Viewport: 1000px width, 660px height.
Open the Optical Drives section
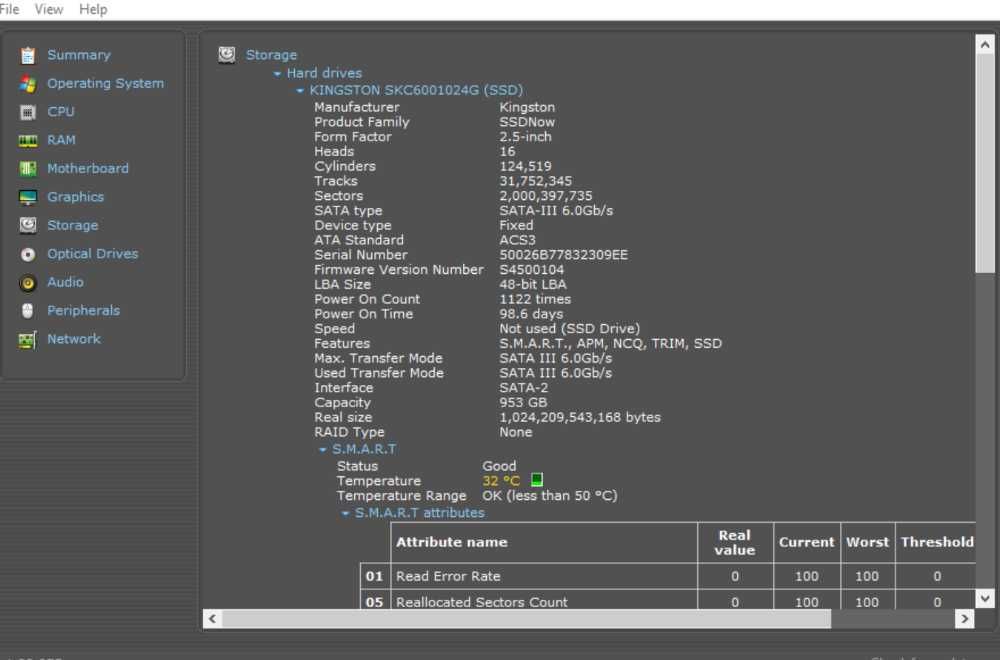point(92,253)
